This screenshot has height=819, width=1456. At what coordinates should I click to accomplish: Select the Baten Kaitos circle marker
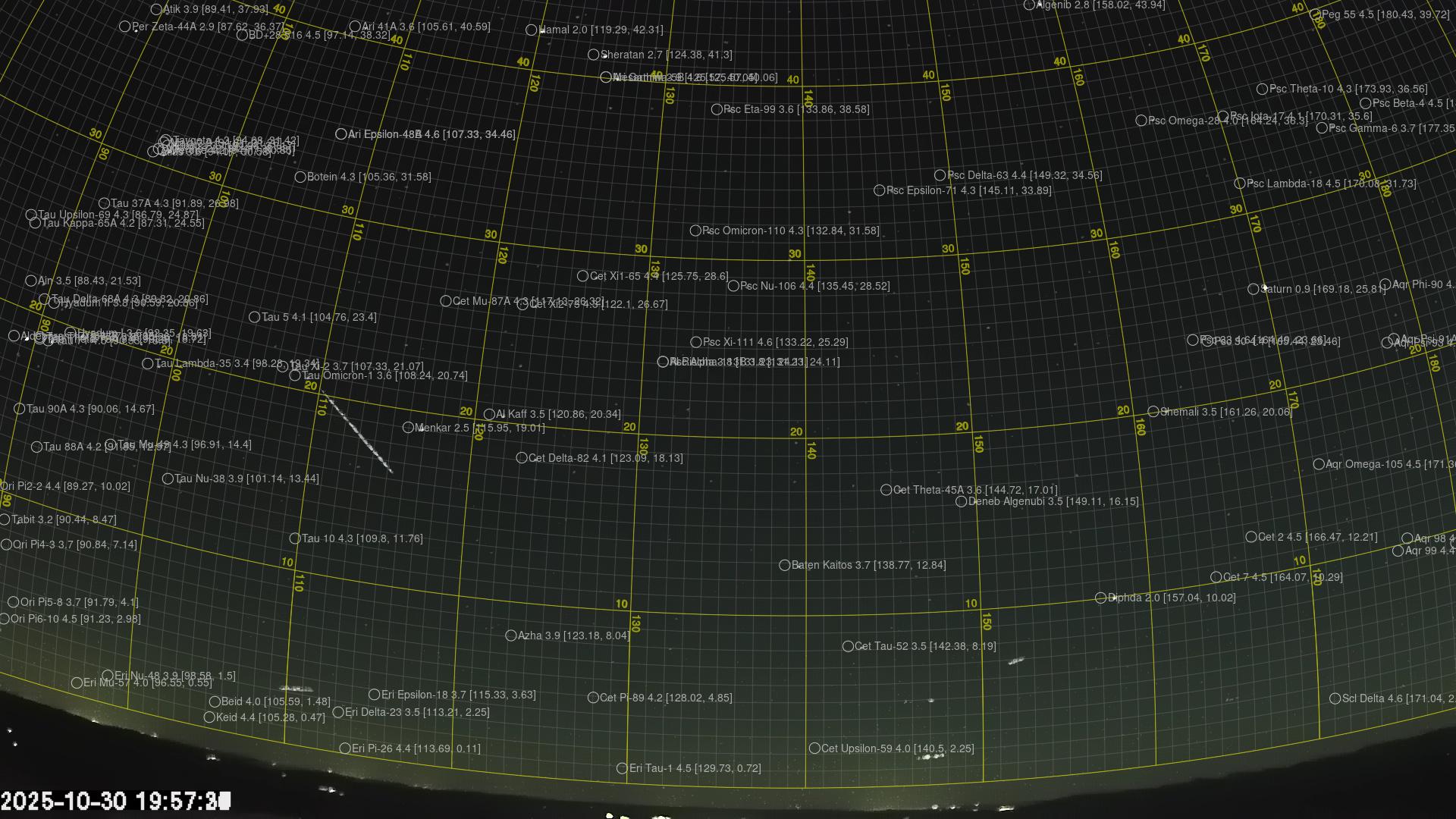(785, 565)
